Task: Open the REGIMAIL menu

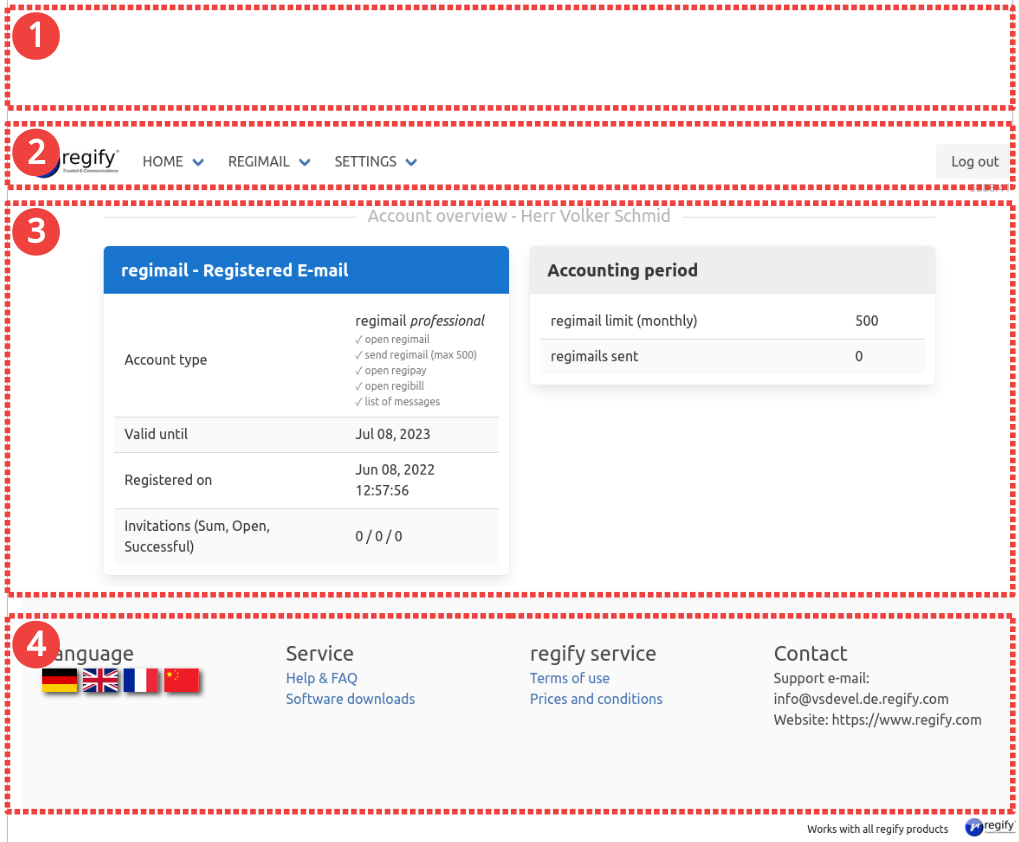Action: [258, 161]
